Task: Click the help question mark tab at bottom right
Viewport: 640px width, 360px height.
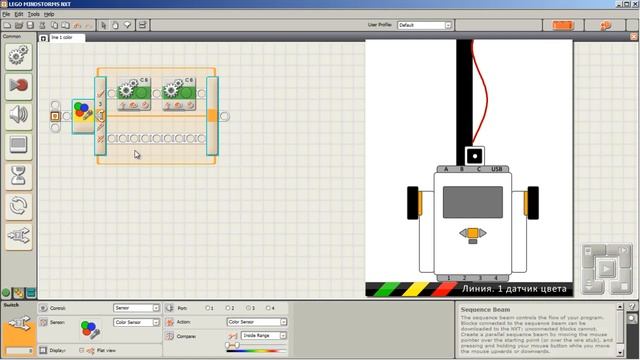Action: coord(632,306)
